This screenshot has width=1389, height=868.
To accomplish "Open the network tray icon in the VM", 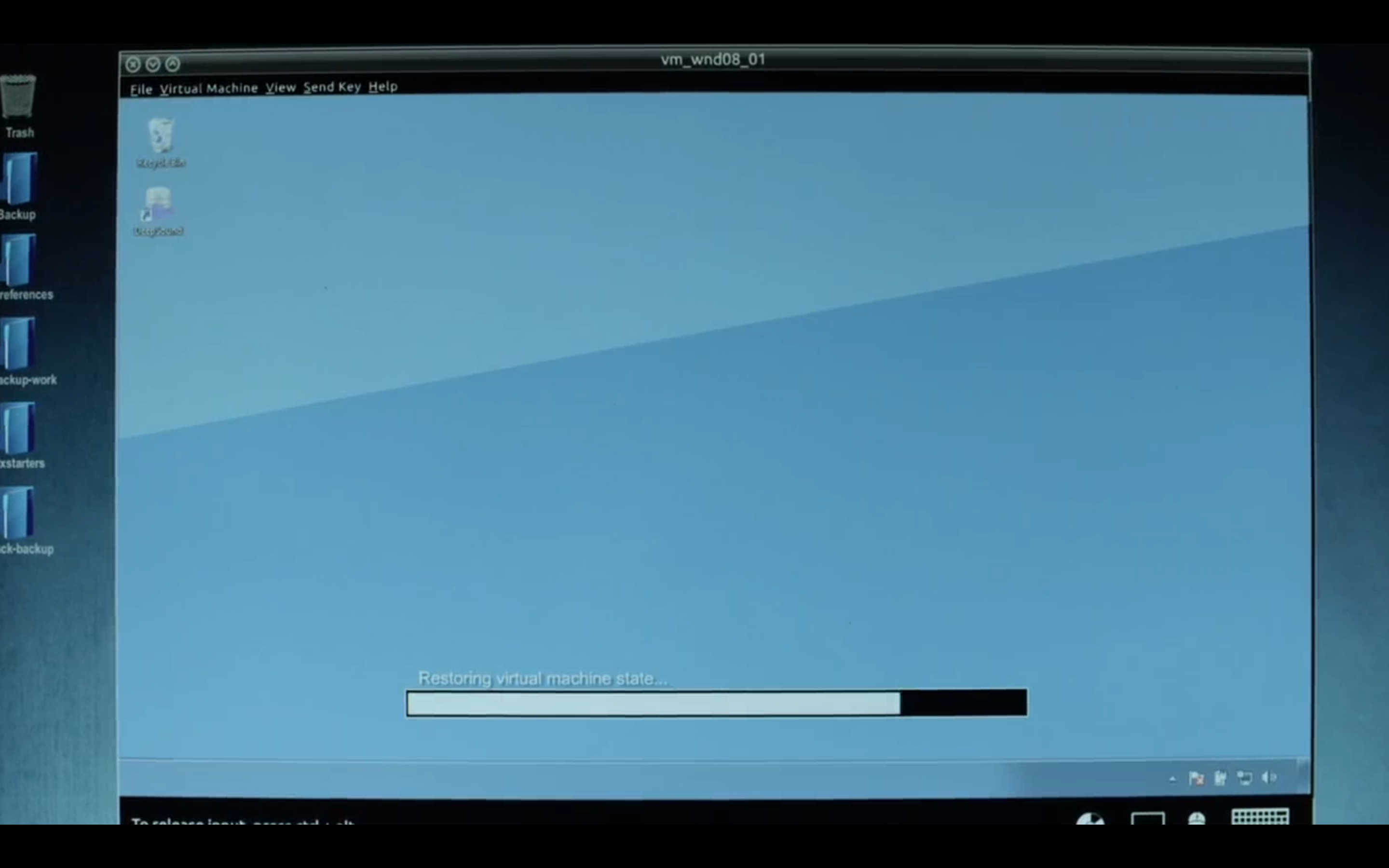I will pos(1244,778).
